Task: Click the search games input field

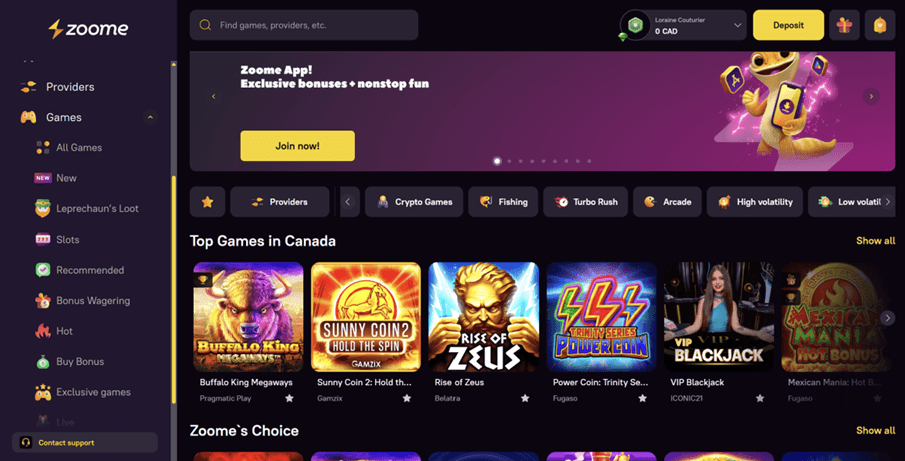Action: (304, 25)
